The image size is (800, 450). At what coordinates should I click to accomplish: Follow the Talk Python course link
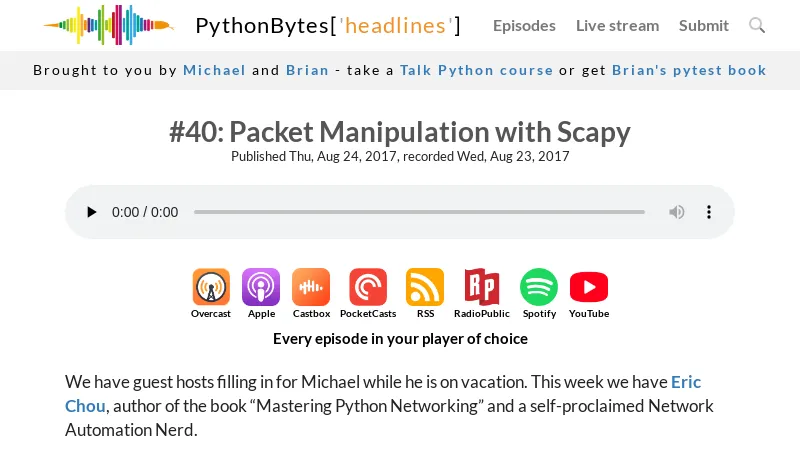click(476, 70)
